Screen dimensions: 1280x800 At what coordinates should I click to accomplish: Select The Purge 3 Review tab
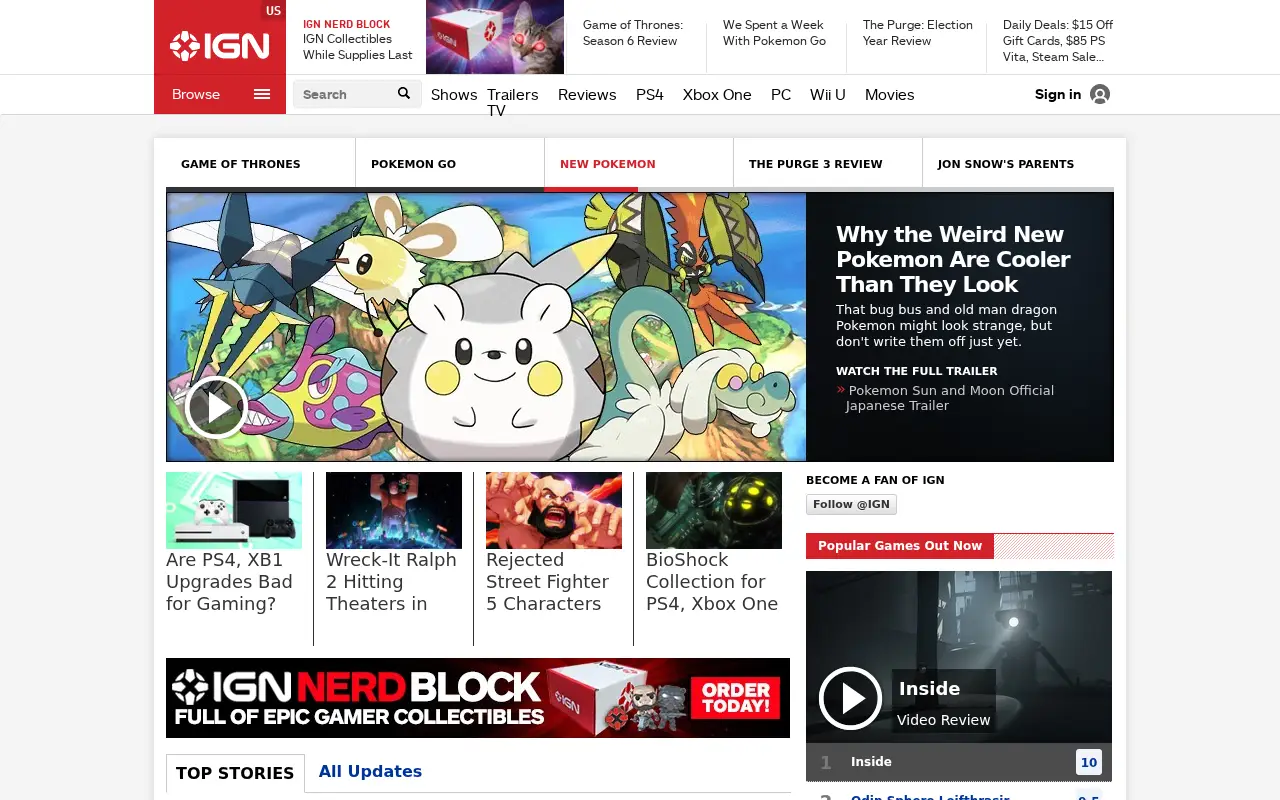(828, 164)
